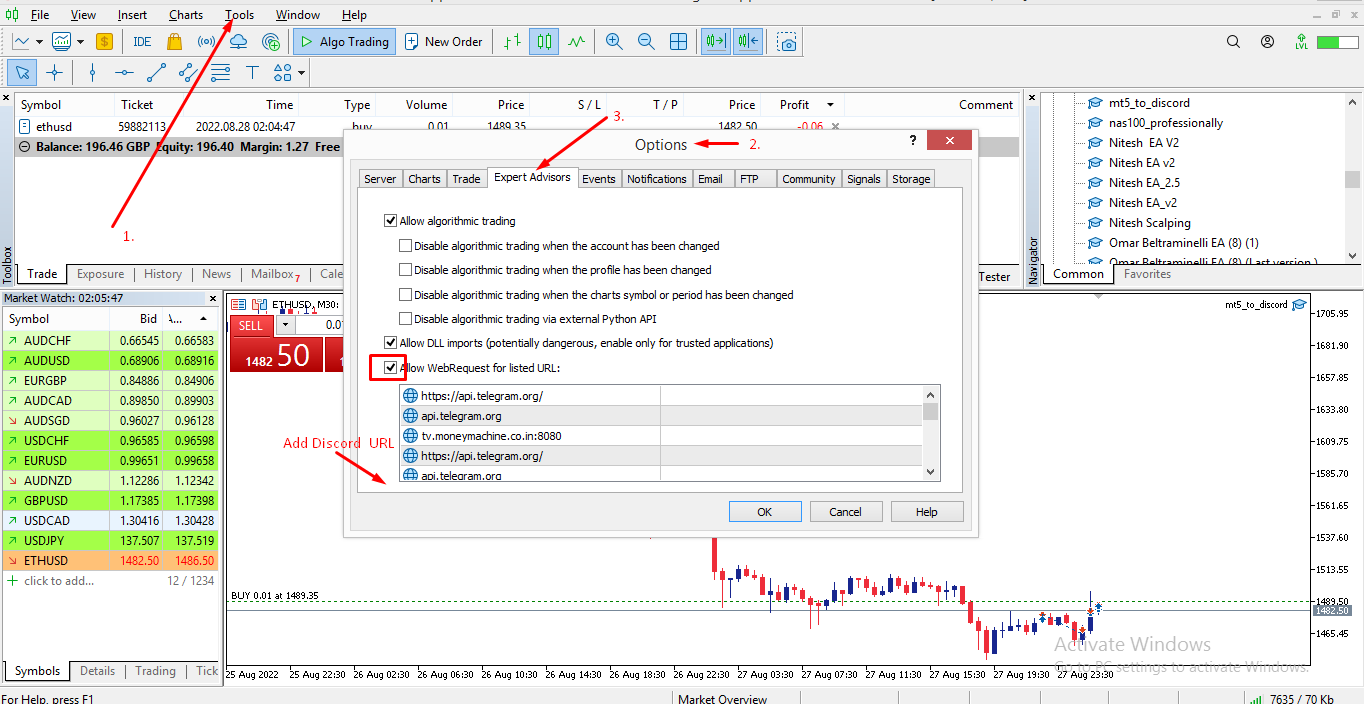Click the Algo Trading toolbar button

[344, 42]
